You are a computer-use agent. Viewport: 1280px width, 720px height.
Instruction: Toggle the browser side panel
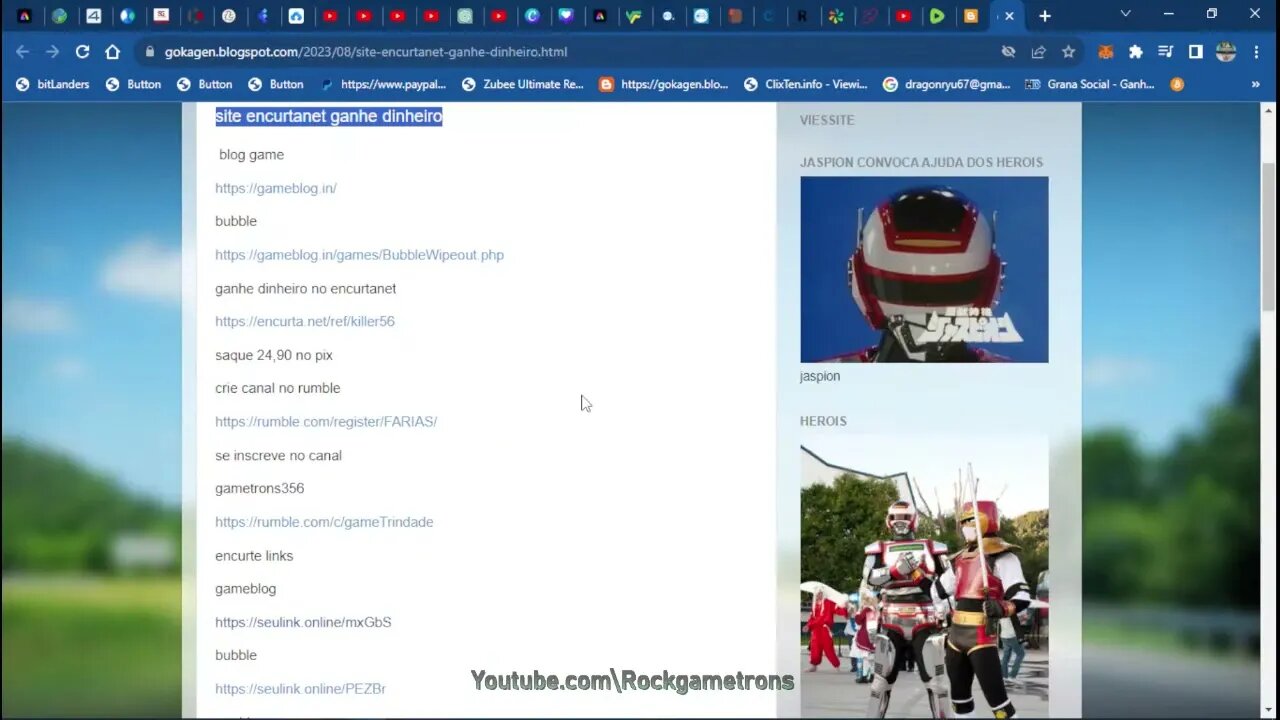[x=1195, y=52]
